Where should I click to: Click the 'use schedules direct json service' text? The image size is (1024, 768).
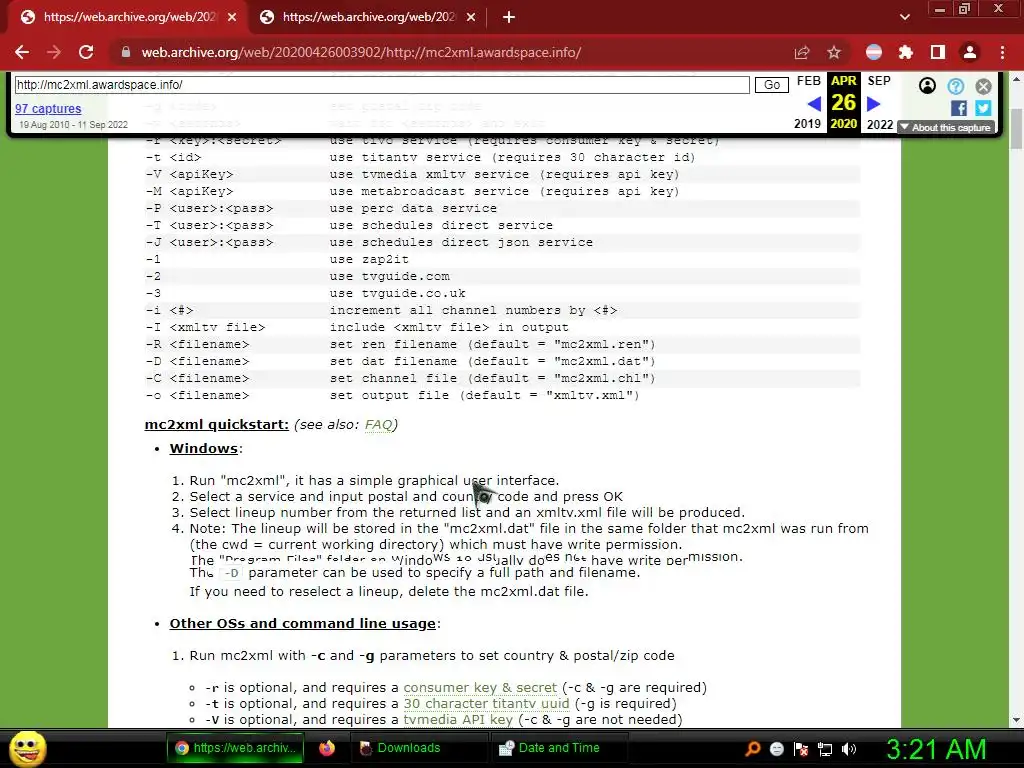pos(461,242)
